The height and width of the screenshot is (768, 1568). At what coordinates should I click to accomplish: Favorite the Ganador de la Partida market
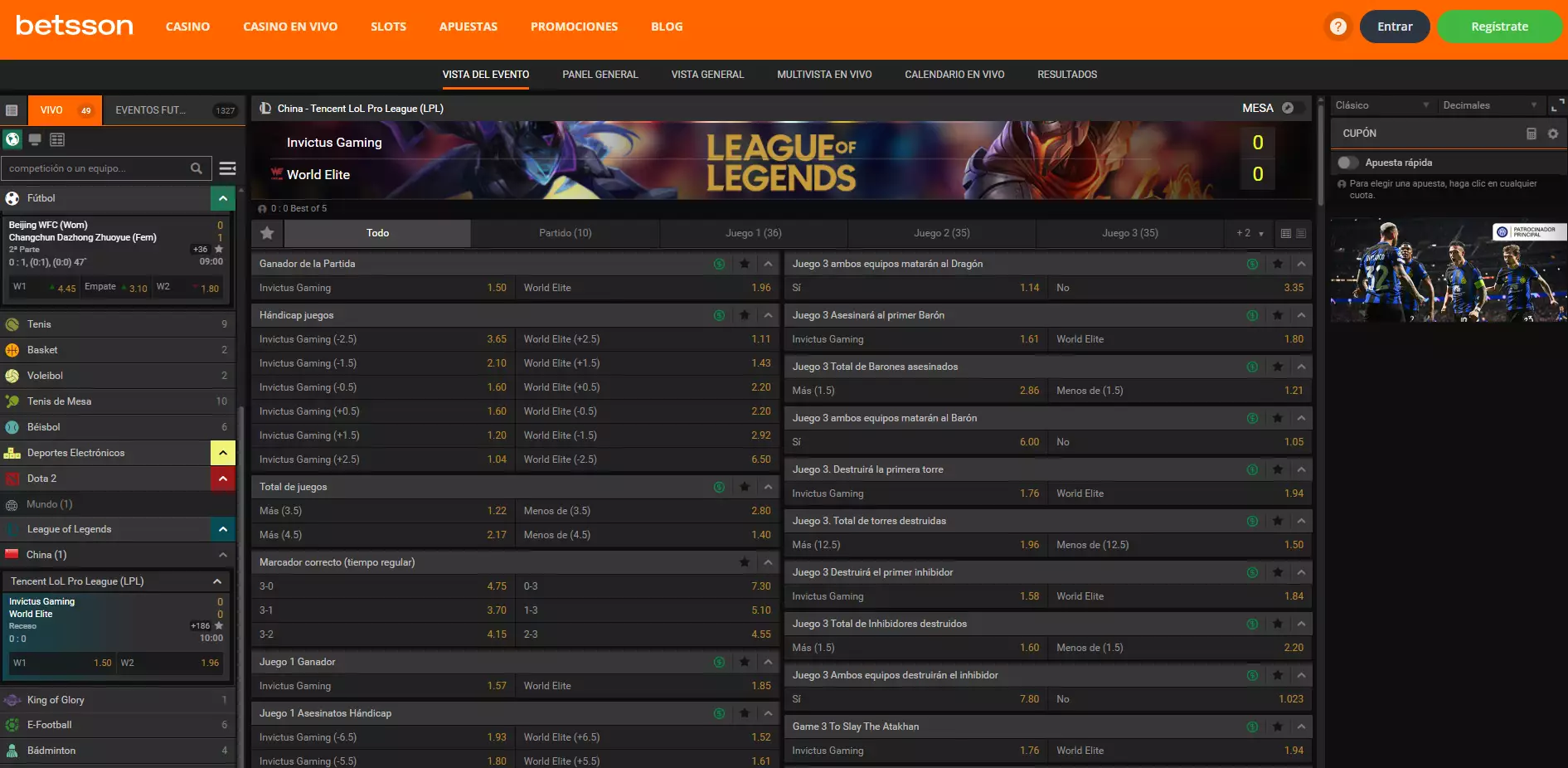click(745, 264)
